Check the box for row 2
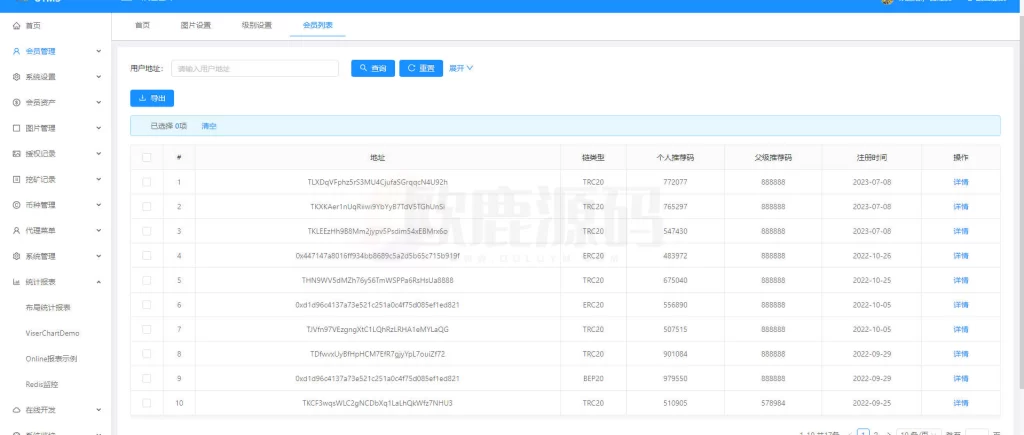This screenshot has height=435, width=1024. (146, 206)
